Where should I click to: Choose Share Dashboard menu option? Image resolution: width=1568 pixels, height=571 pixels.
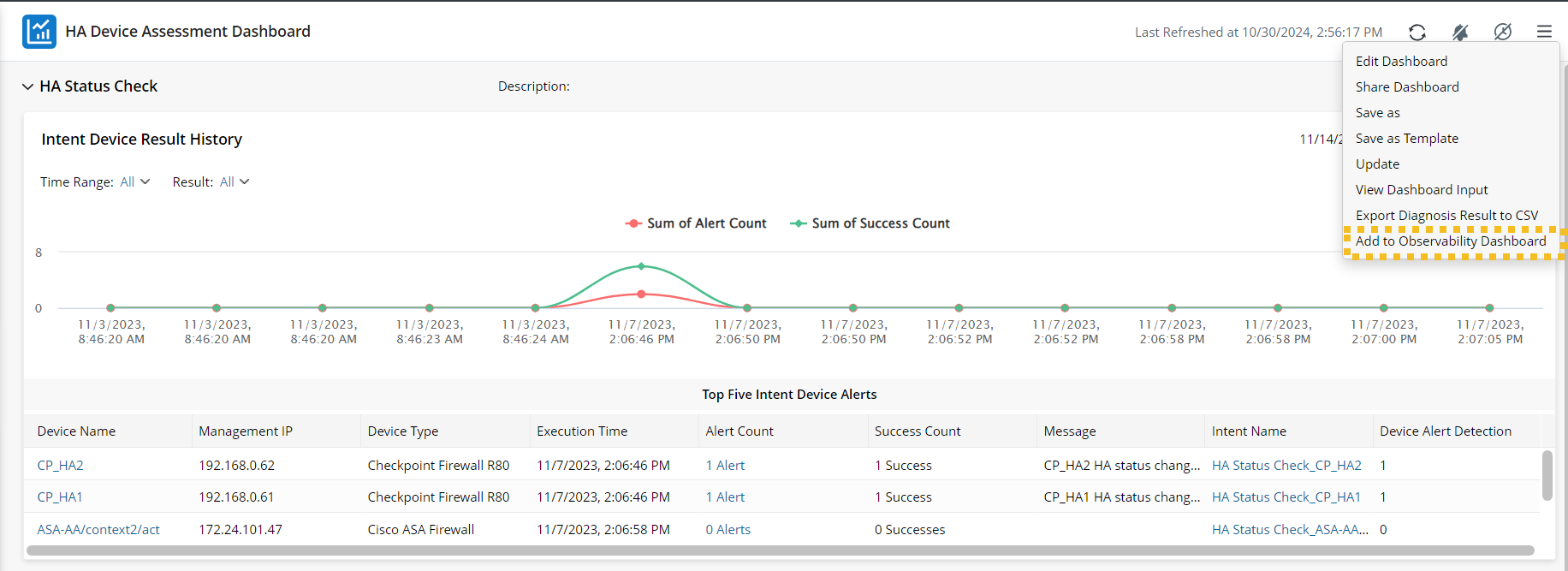coord(1407,87)
